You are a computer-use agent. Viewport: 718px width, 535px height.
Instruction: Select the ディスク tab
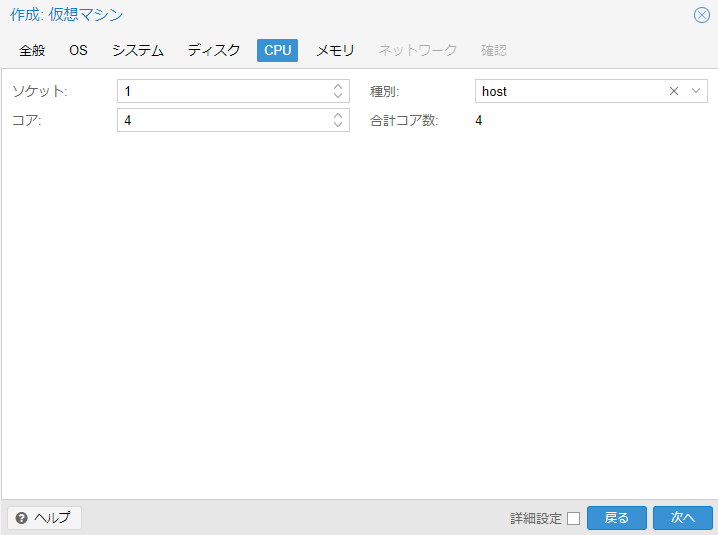tap(214, 50)
